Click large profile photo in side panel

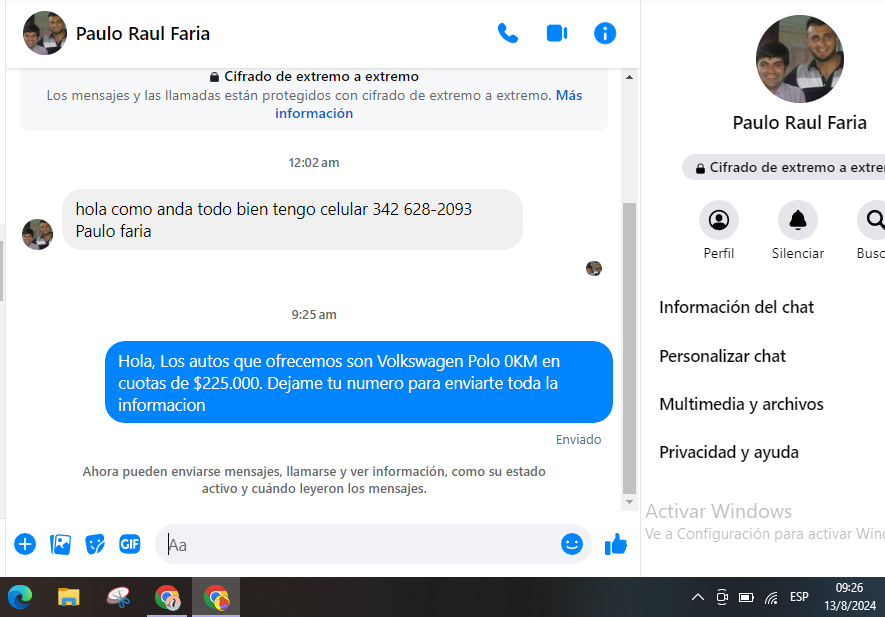coord(800,59)
